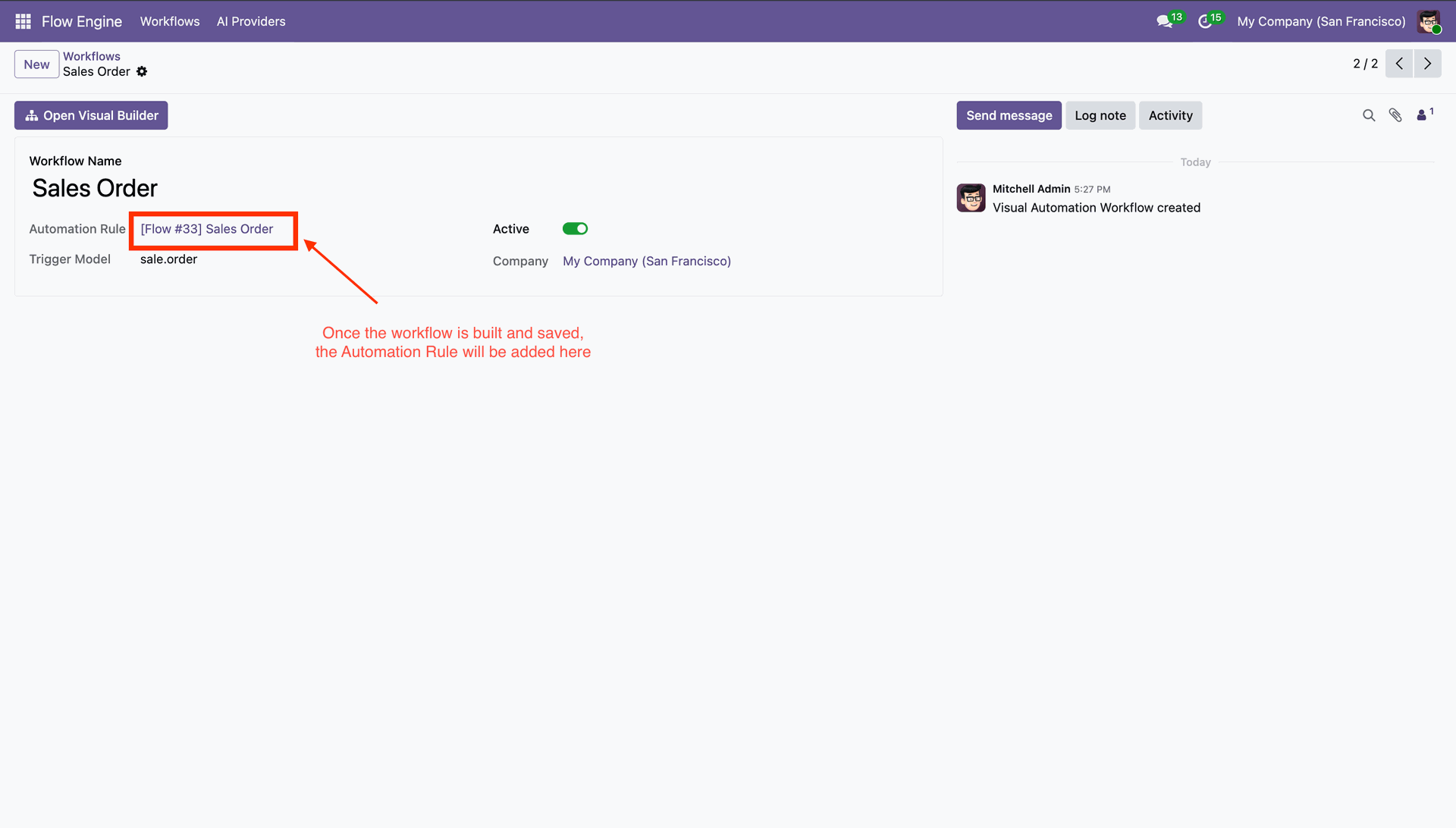
Task: Toggle the Active switch off
Action: click(575, 229)
